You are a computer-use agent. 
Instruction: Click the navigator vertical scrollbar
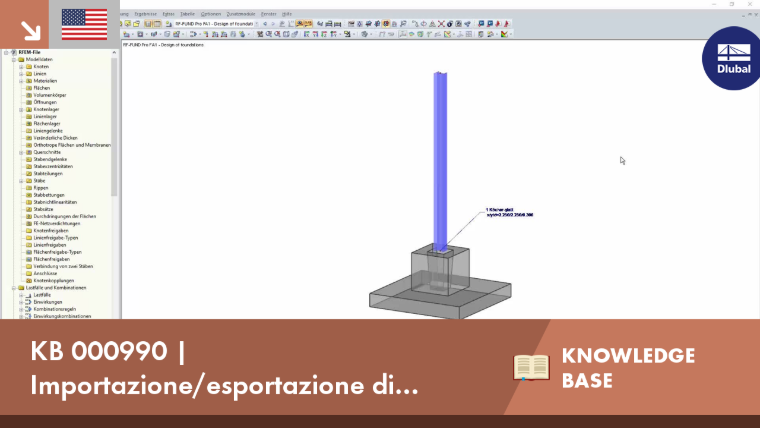(x=114, y=126)
